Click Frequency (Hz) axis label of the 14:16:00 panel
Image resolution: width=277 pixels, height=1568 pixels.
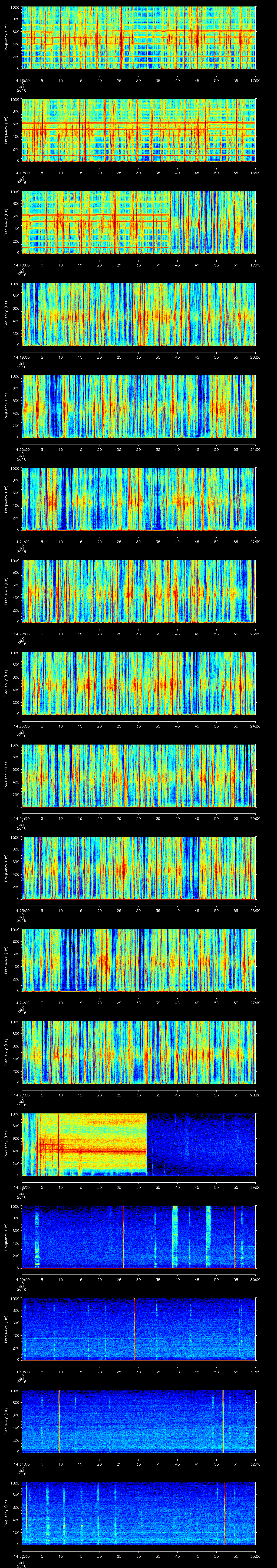(x=6, y=38)
